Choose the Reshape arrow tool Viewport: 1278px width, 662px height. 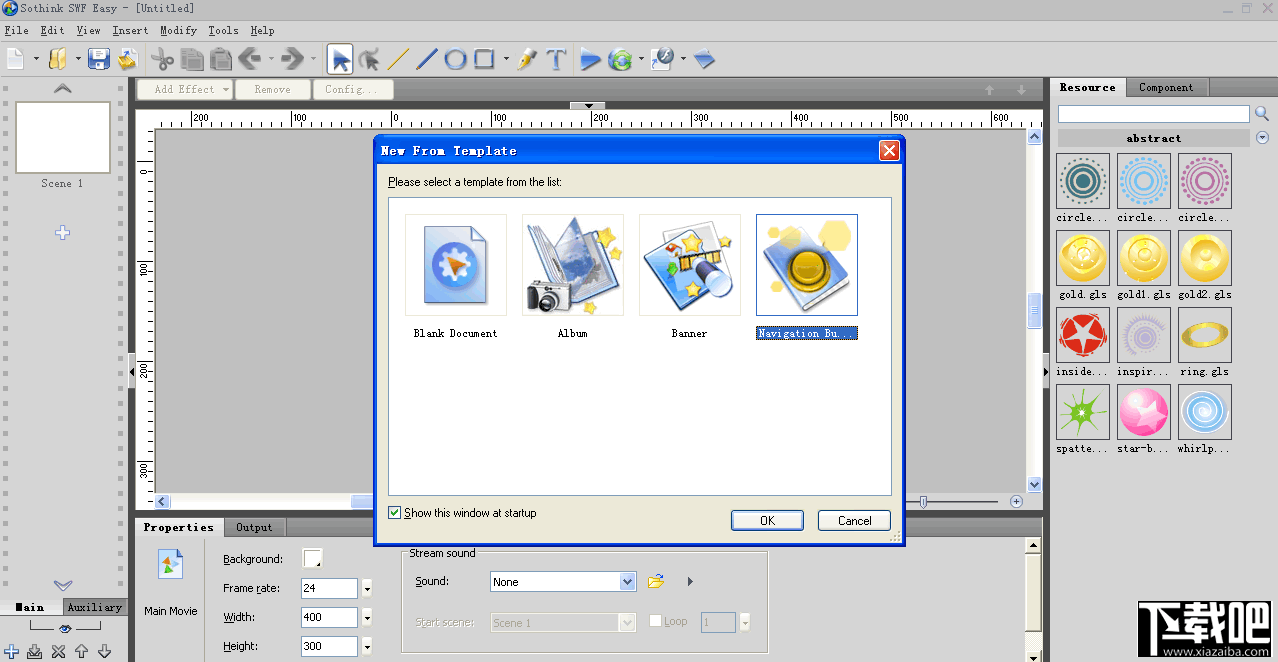coord(369,59)
